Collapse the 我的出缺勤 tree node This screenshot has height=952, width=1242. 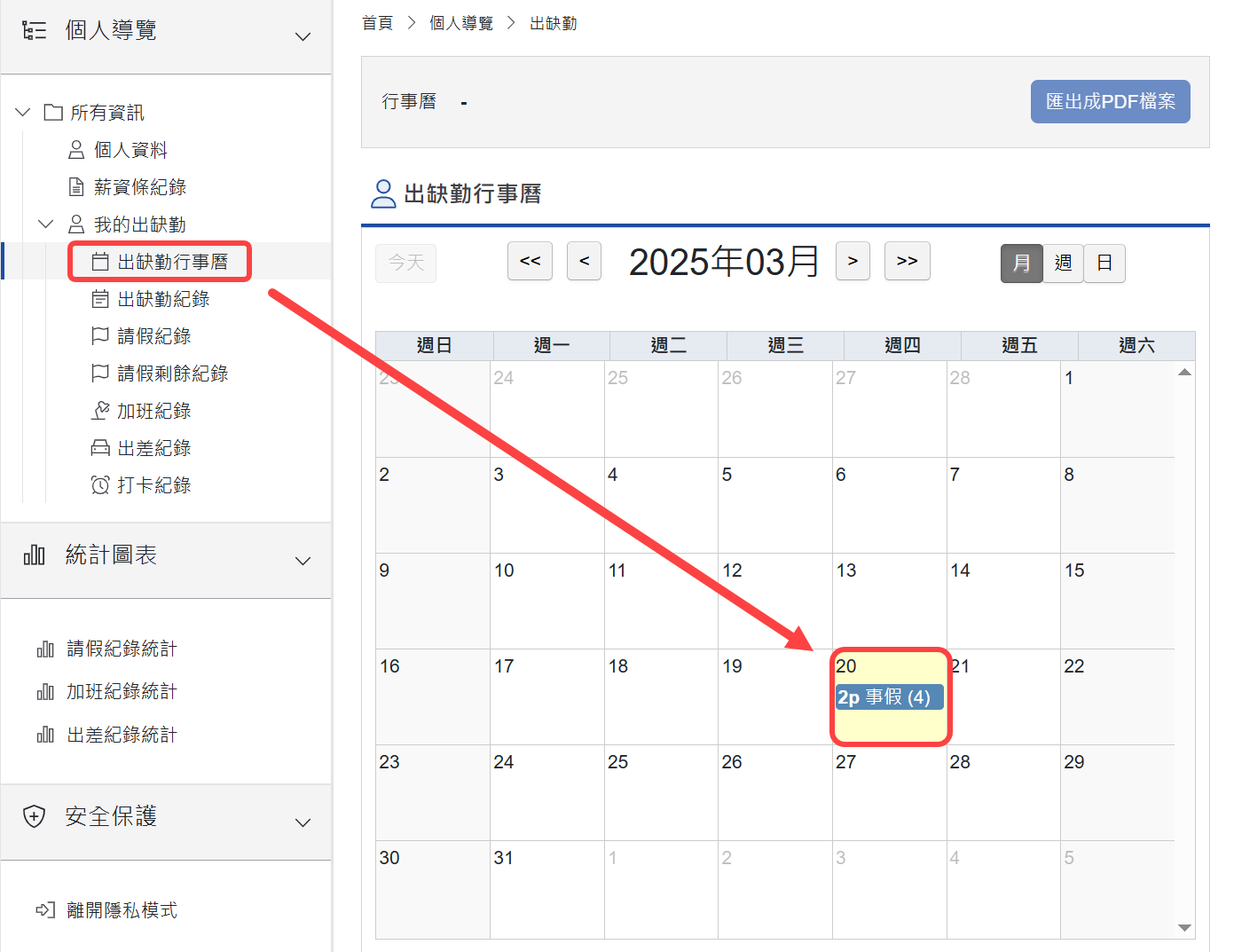45,224
